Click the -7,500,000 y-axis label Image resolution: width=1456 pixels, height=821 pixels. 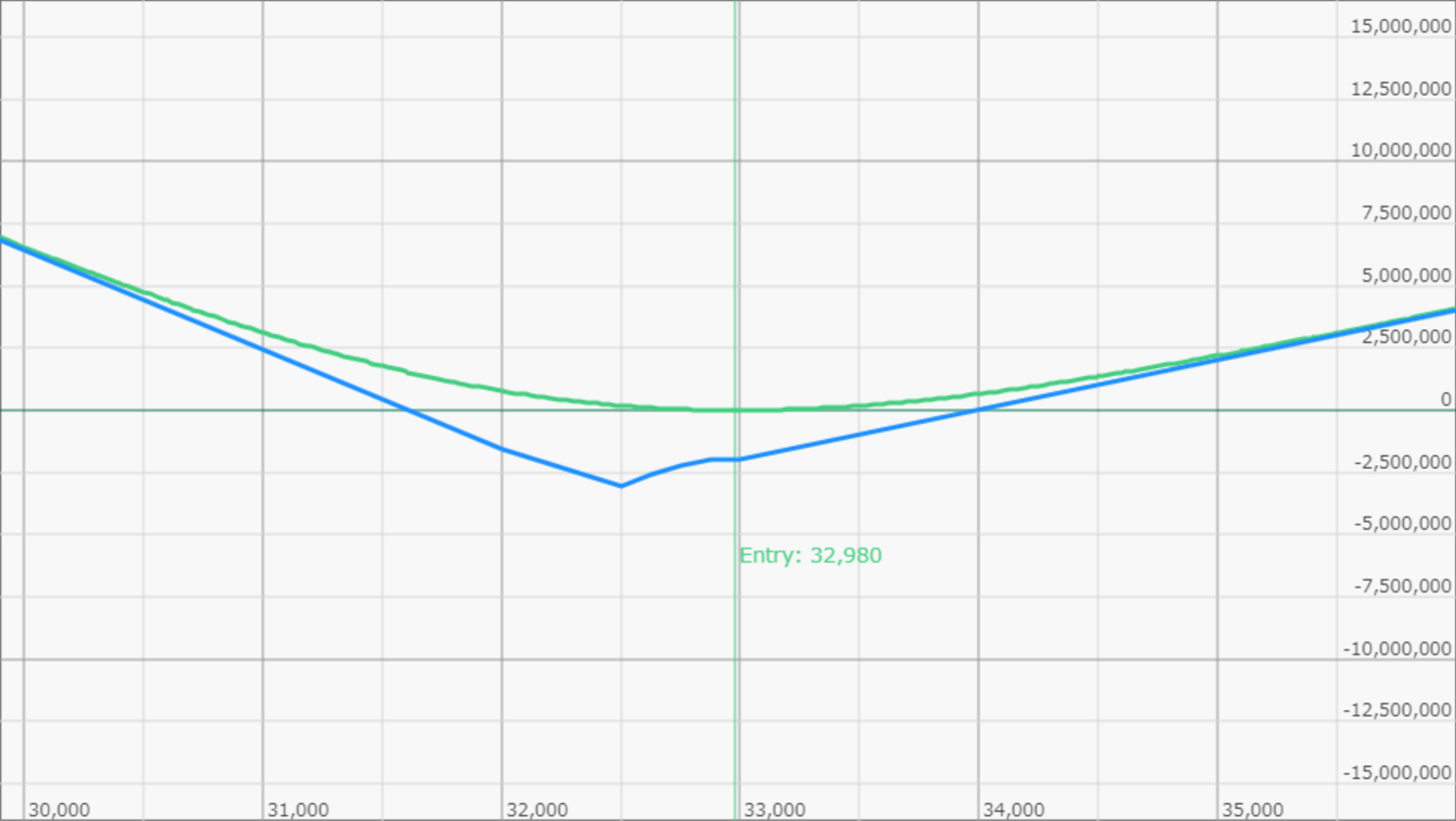click(1403, 586)
